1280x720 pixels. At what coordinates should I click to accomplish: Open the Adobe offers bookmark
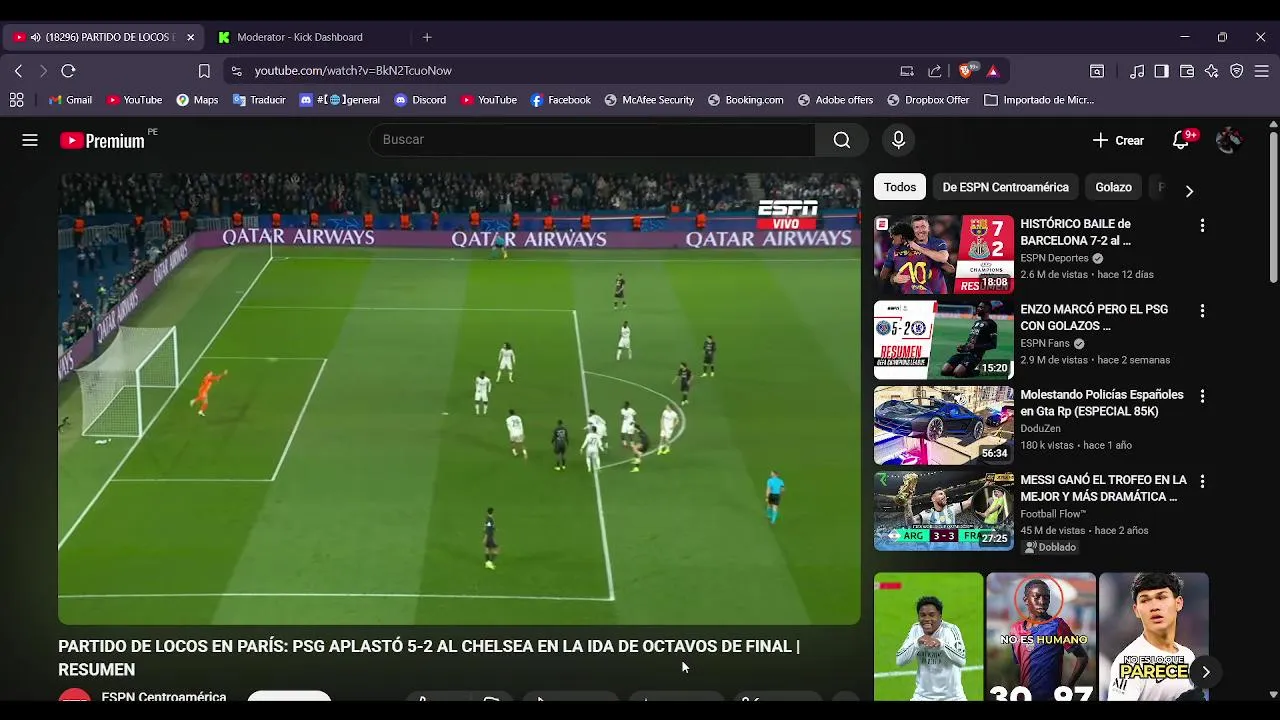point(835,100)
